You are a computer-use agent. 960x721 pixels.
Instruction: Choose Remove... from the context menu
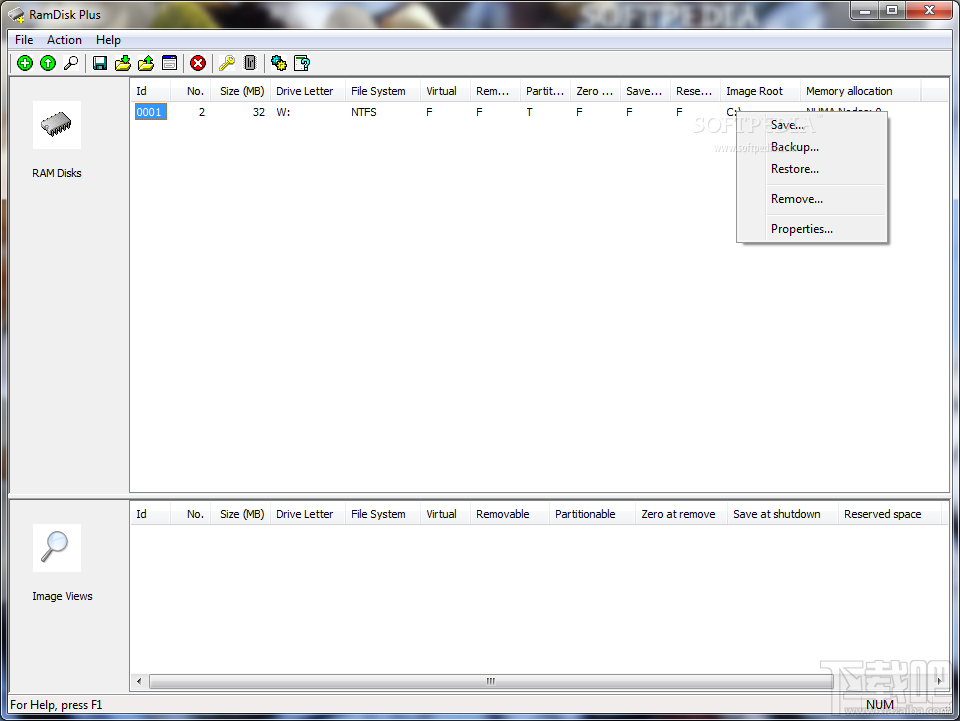click(x=811, y=199)
